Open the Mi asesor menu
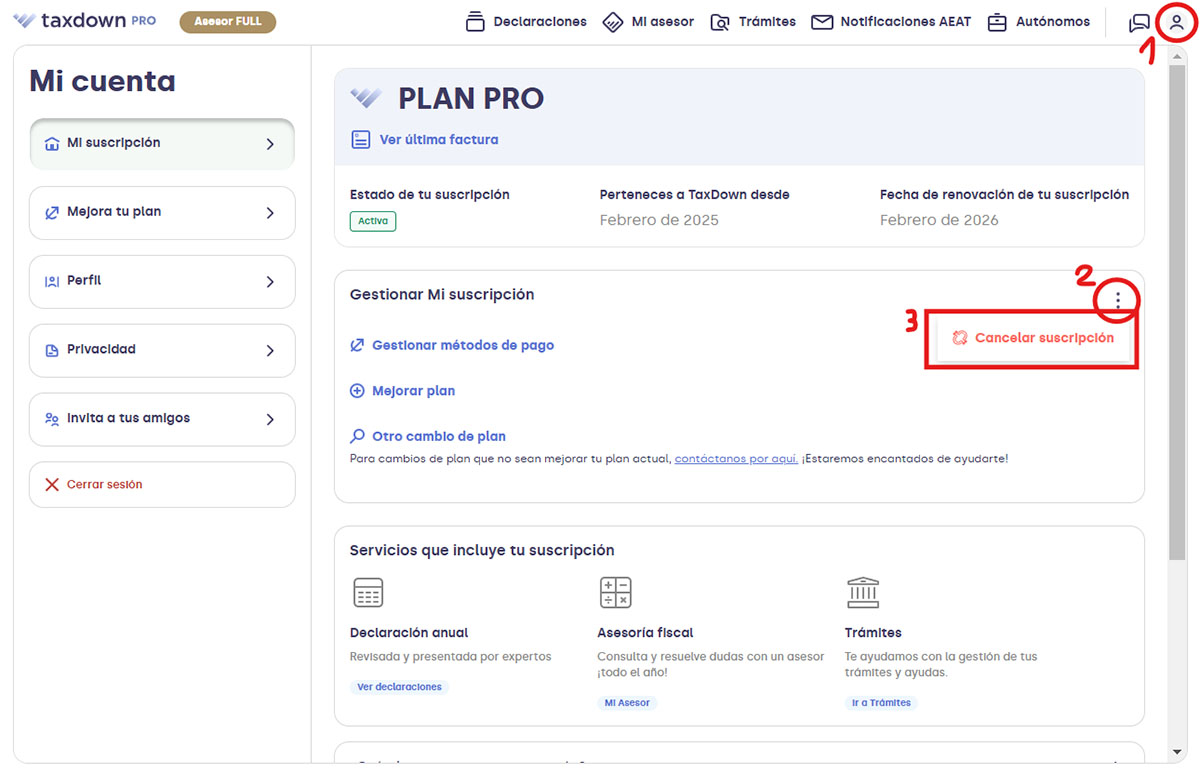1200x773 pixels. (x=648, y=22)
